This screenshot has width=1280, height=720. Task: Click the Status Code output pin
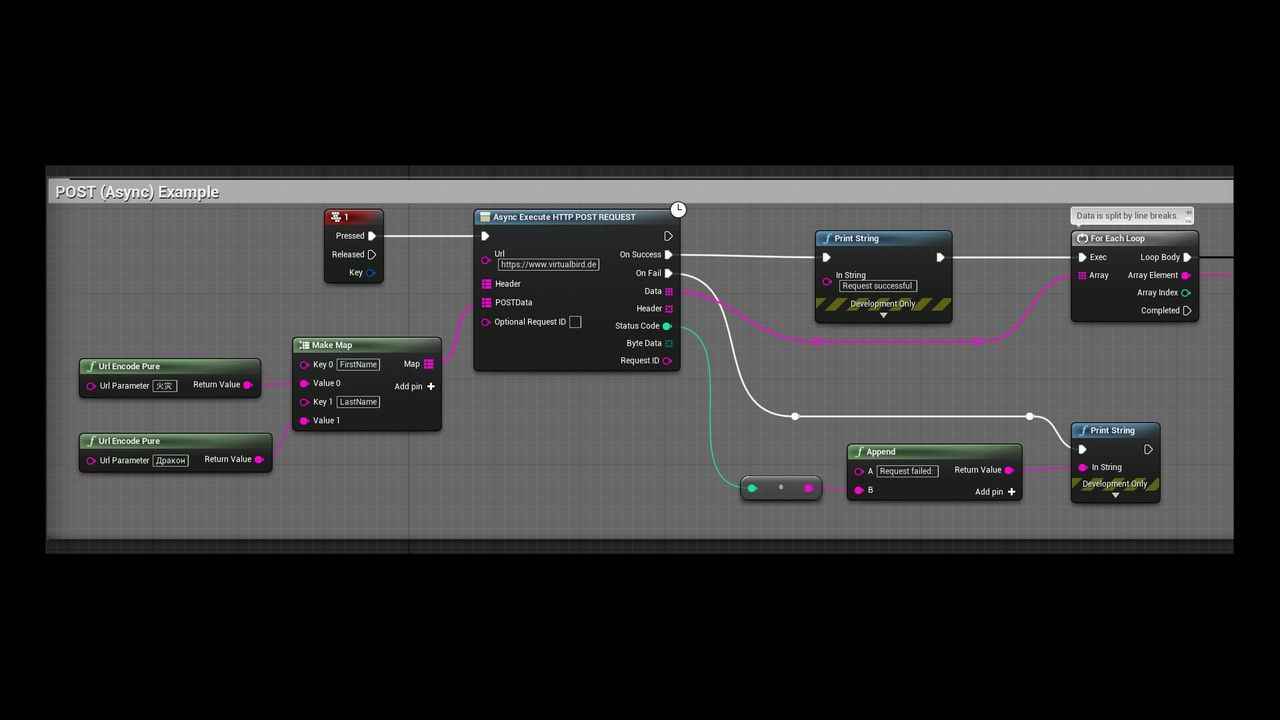pos(667,326)
